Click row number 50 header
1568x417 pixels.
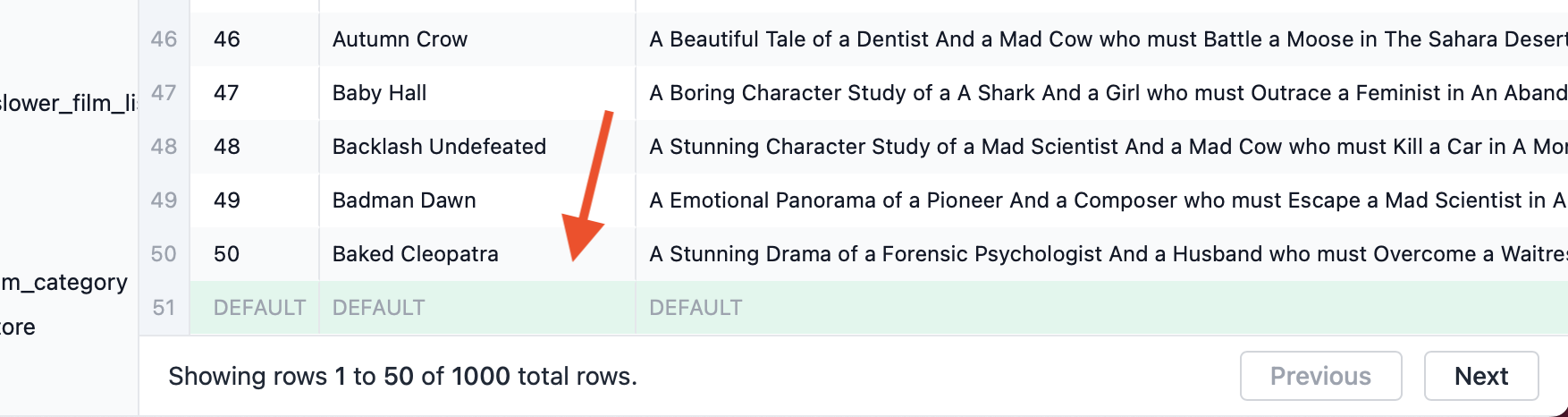point(164,254)
